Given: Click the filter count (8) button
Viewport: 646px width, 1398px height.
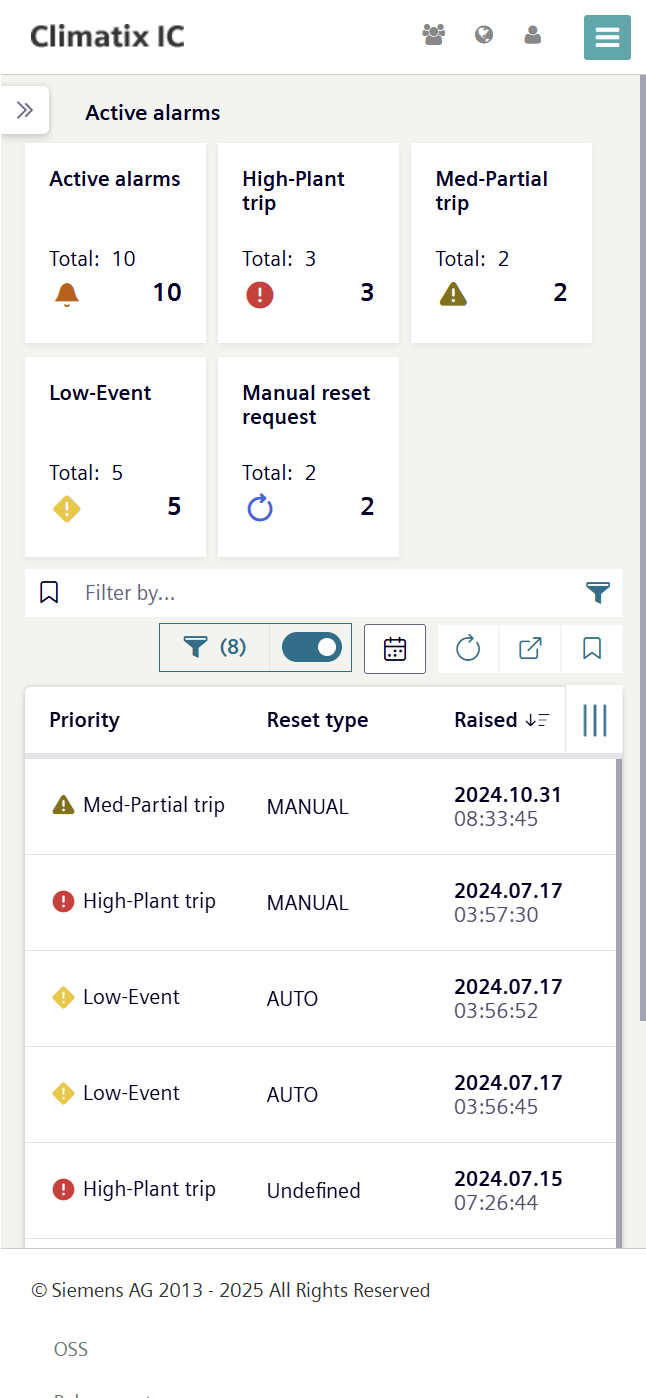Looking at the screenshot, I should (x=215, y=648).
